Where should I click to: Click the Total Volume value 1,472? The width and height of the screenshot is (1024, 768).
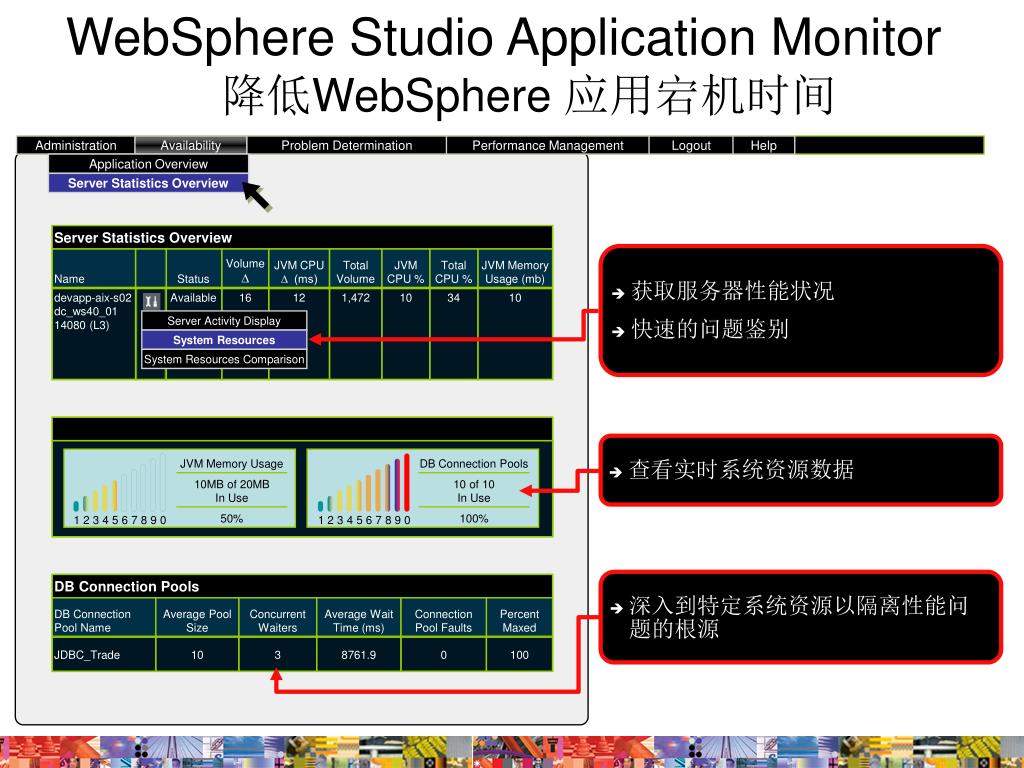pyautogui.click(x=355, y=298)
